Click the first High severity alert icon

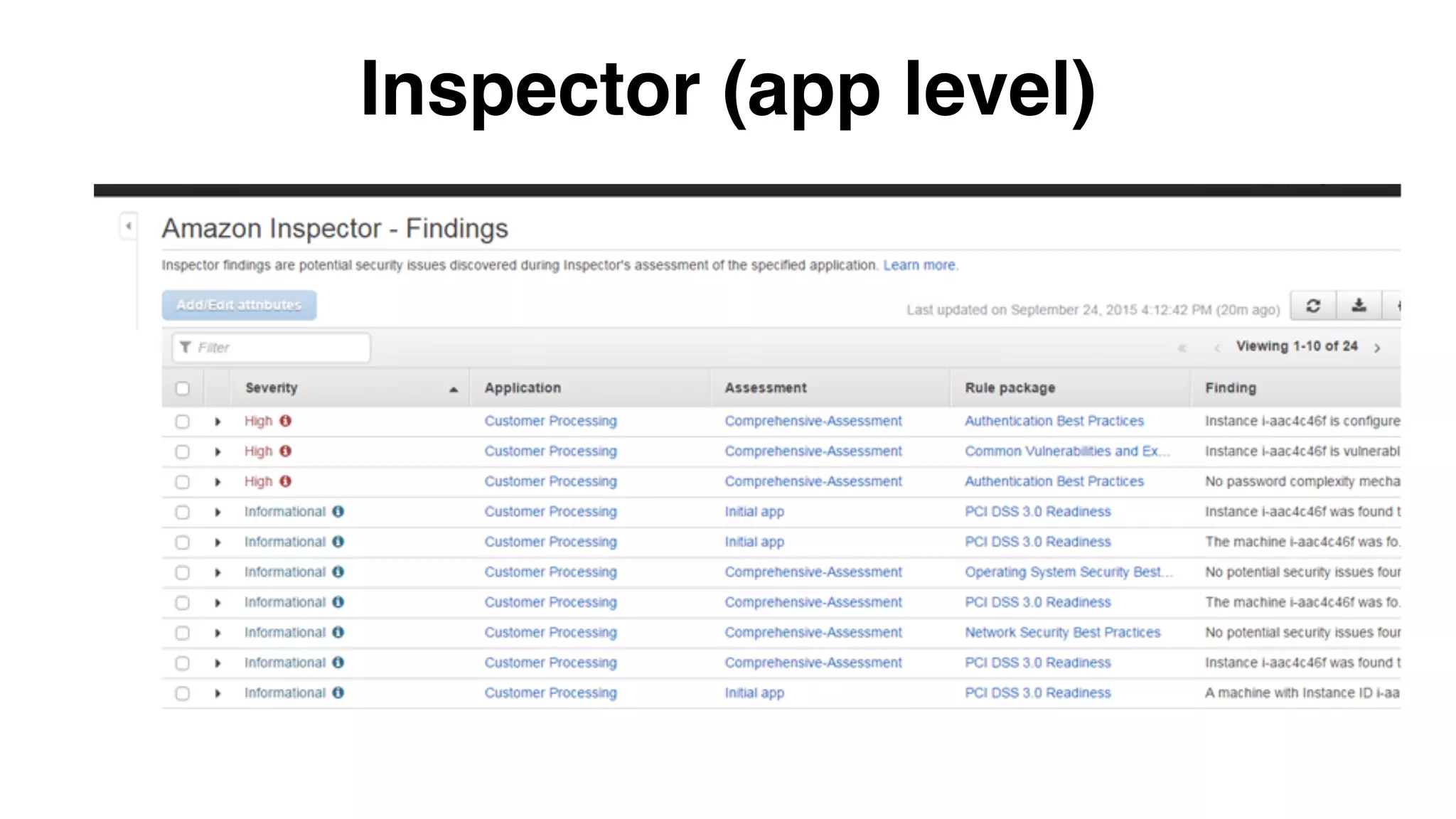click(x=285, y=421)
